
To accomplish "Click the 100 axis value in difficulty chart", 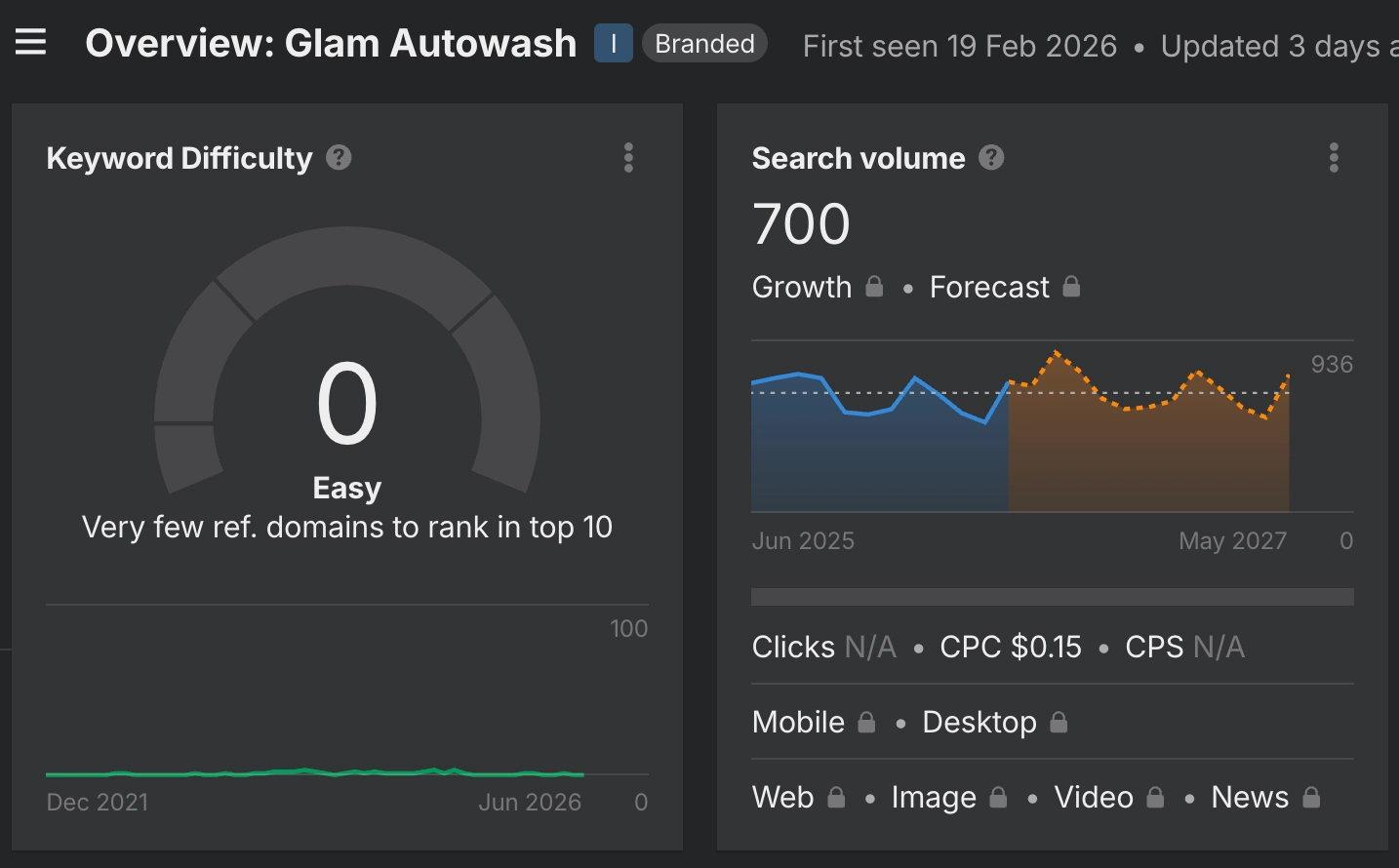I will click(x=629, y=629).
